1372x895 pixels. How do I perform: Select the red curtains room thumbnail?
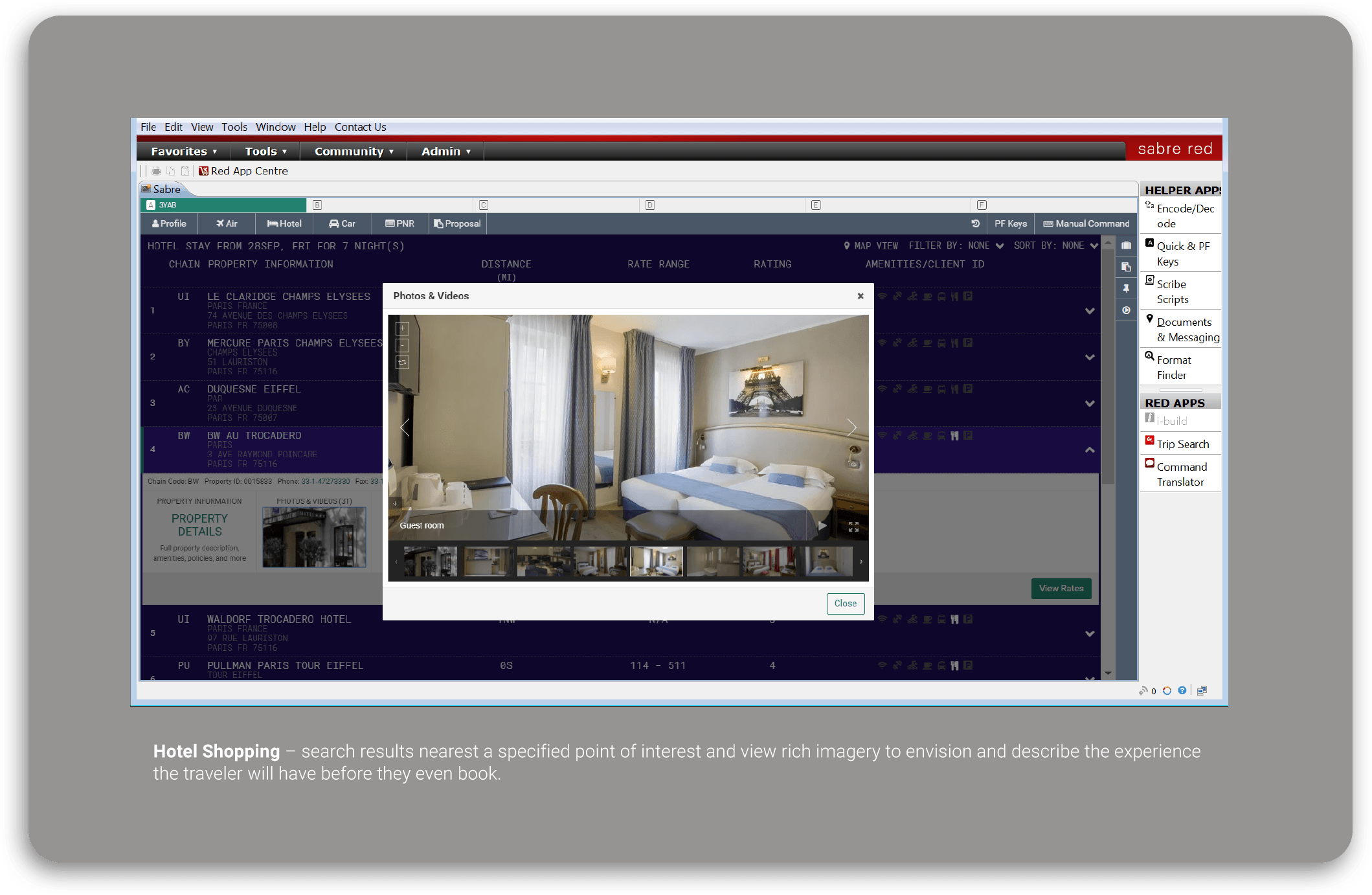[769, 561]
